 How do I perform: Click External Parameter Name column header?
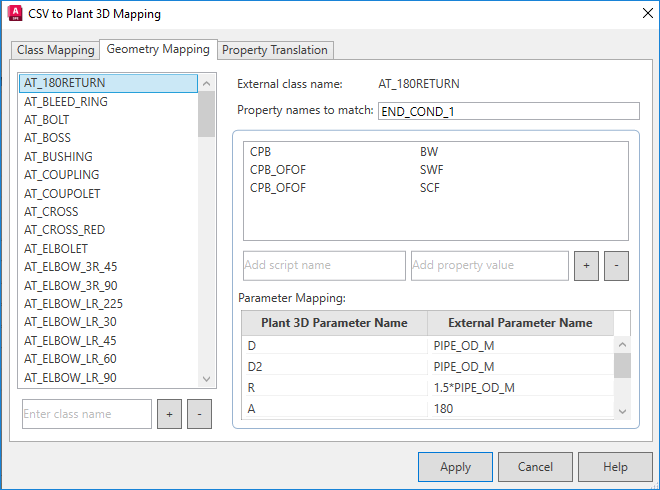[x=520, y=323]
